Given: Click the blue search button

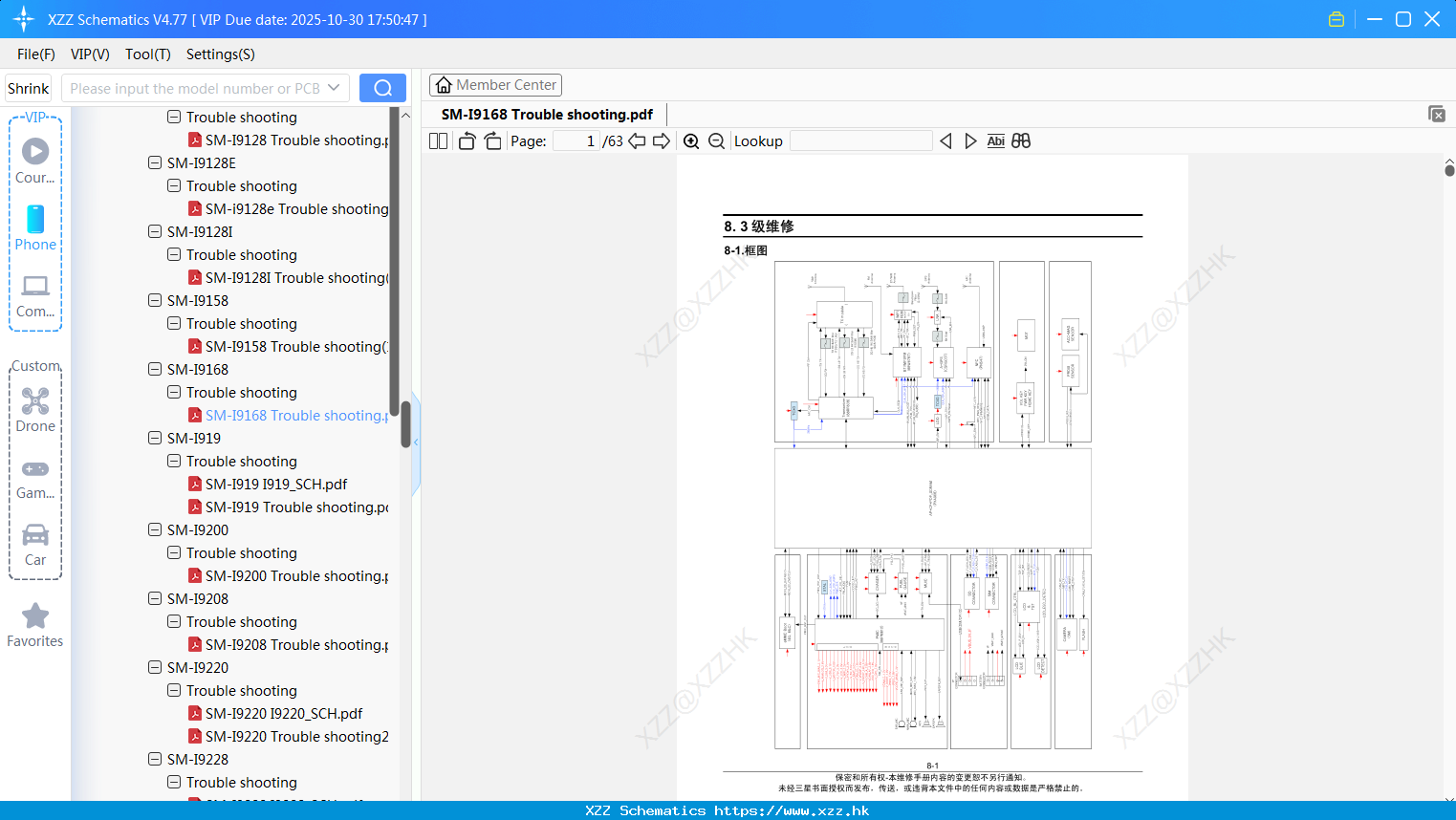Looking at the screenshot, I should click(x=382, y=88).
